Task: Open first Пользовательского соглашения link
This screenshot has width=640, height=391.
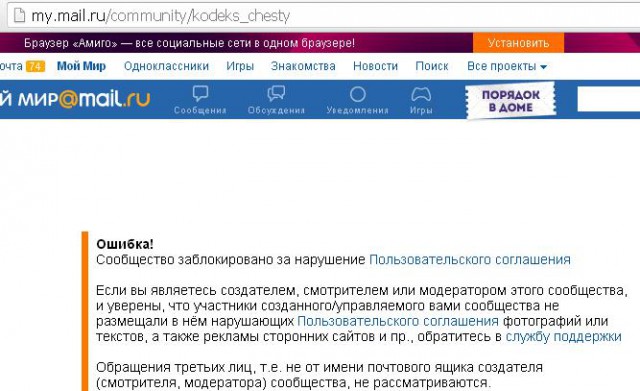Action: [470, 260]
